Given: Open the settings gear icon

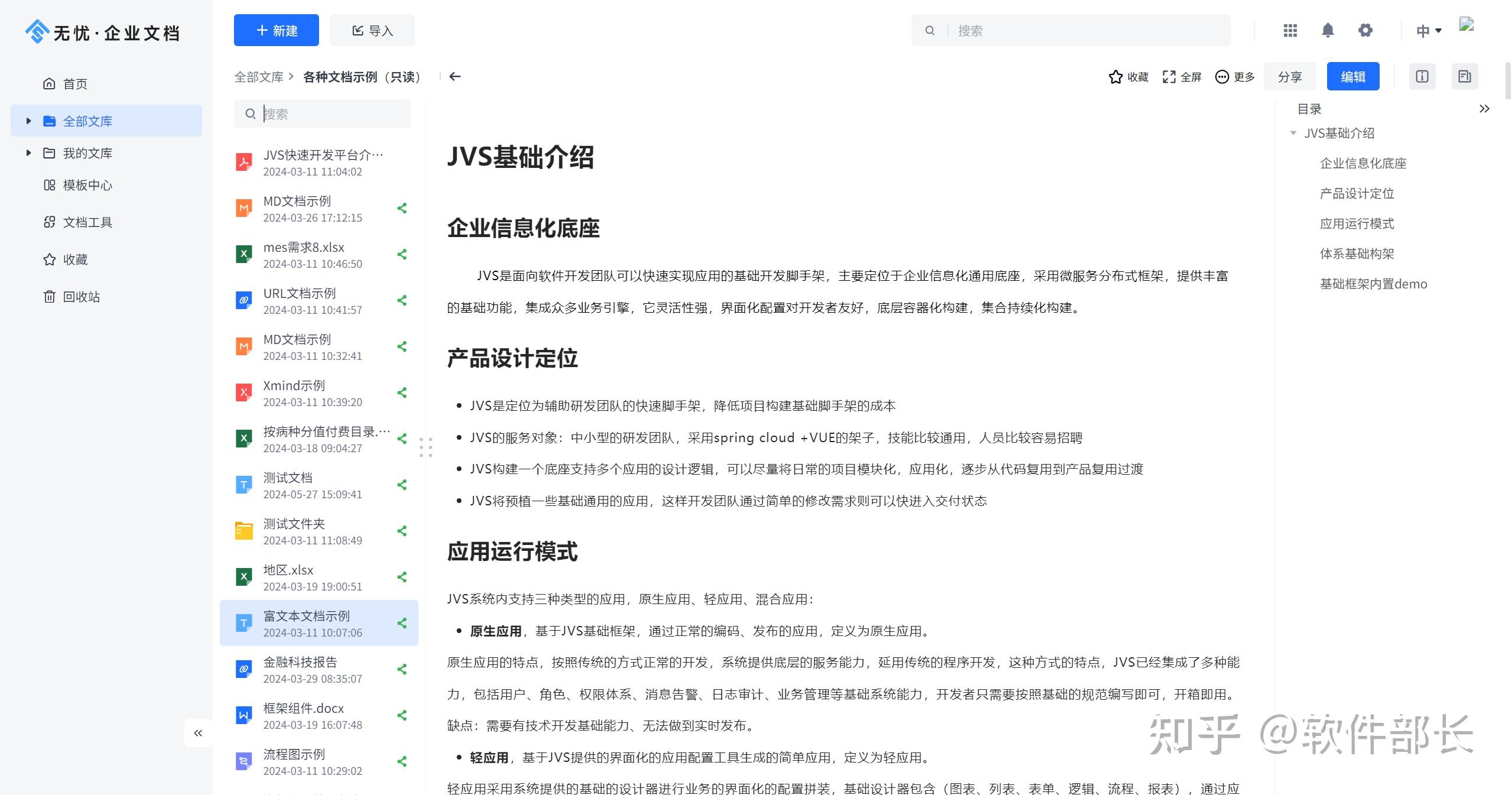Looking at the screenshot, I should pyautogui.click(x=1365, y=30).
